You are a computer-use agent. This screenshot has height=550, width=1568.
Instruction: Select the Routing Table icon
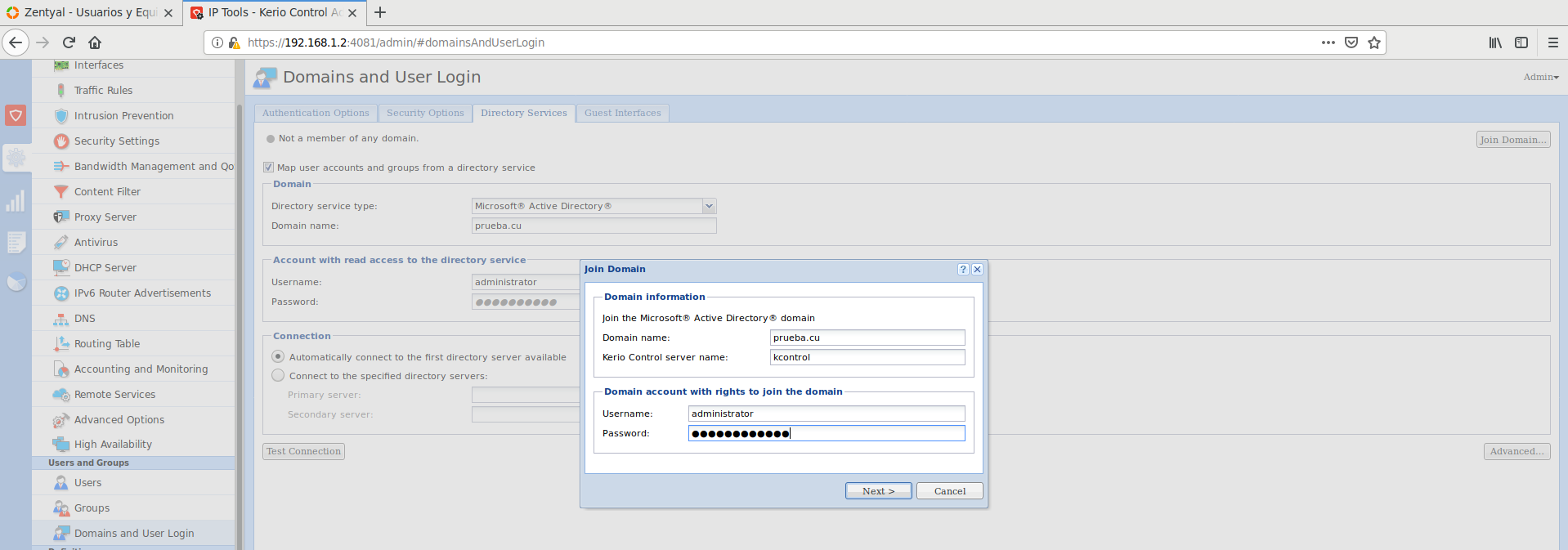[x=61, y=343]
